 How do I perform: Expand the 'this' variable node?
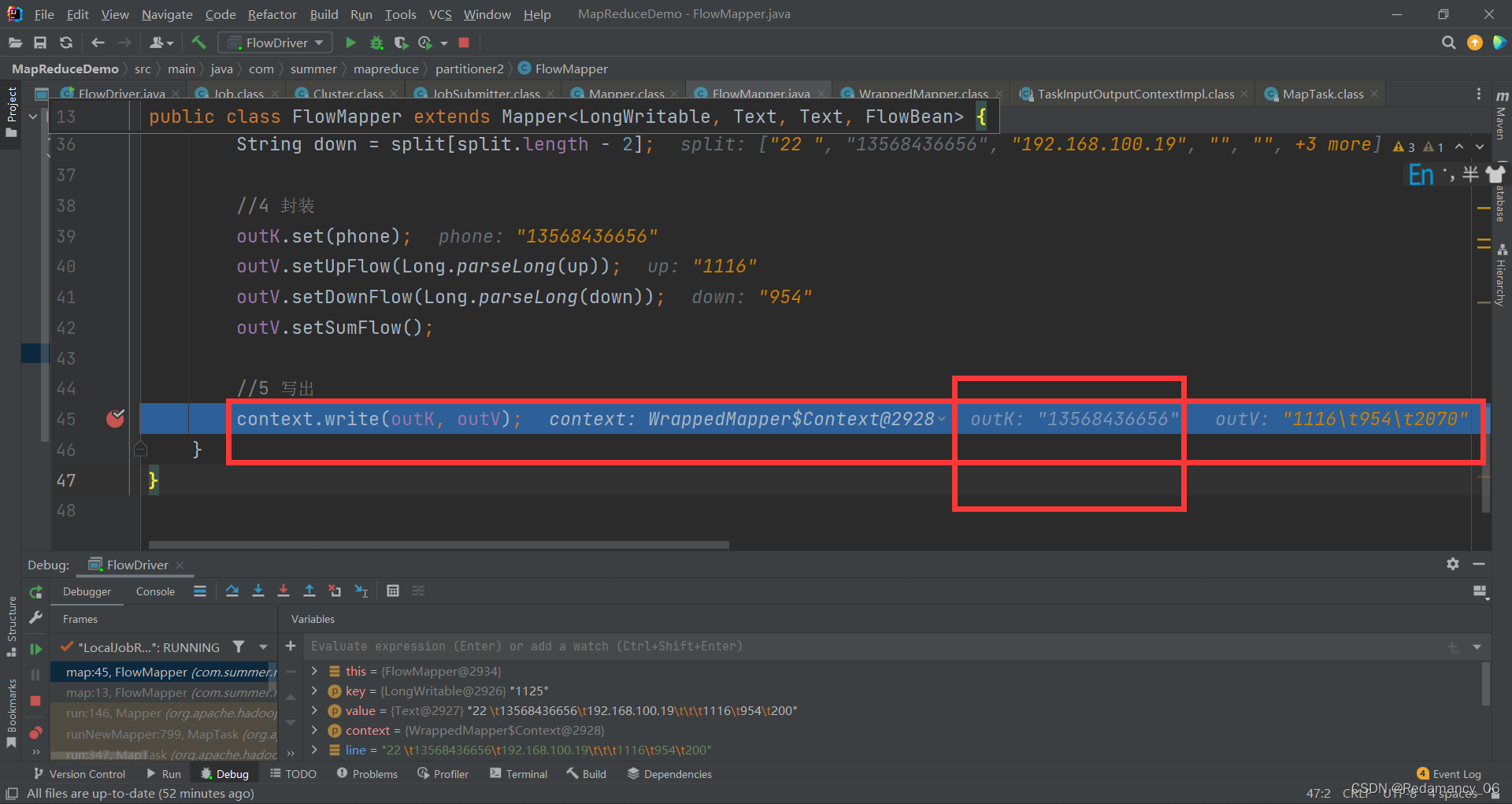click(314, 671)
